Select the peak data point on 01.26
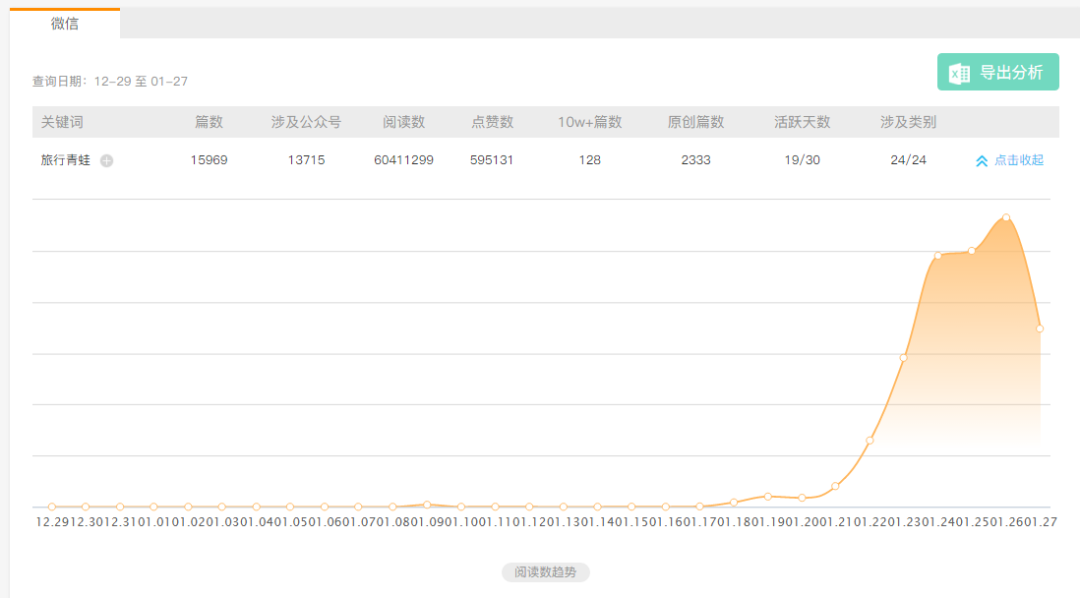The width and height of the screenshot is (1080, 598). (x=1006, y=217)
